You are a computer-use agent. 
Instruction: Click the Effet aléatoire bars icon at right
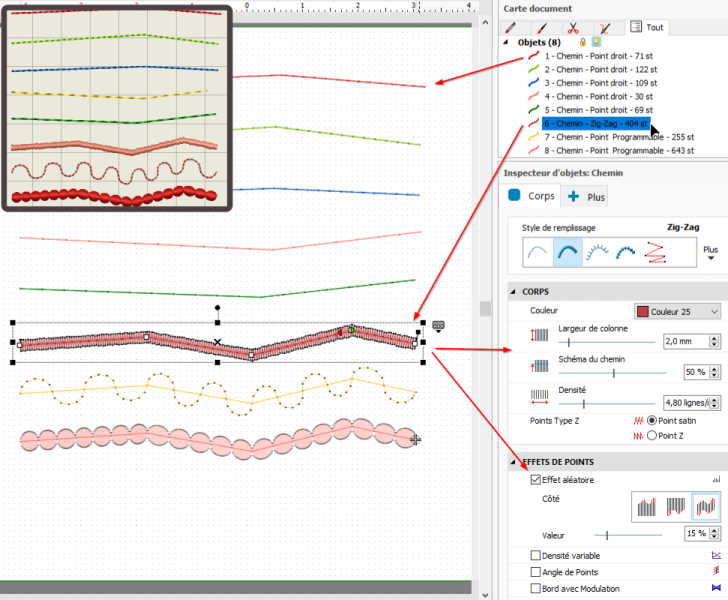click(x=716, y=479)
